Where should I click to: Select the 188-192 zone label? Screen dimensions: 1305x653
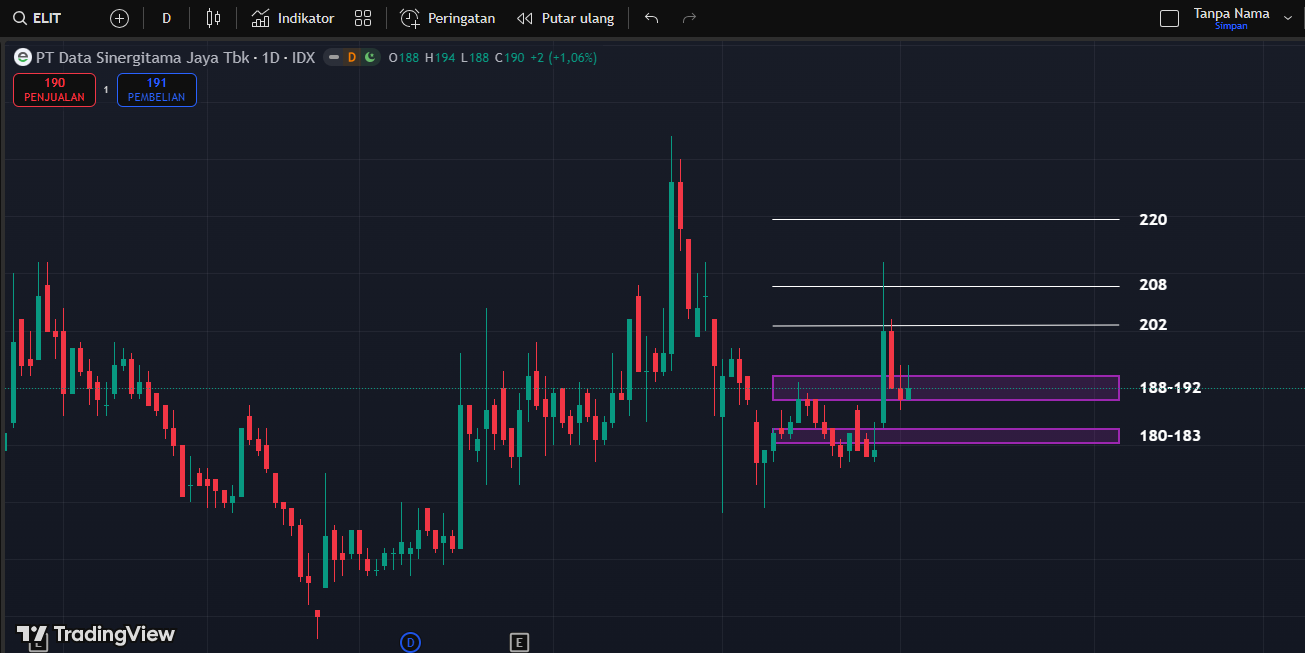tap(1170, 388)
